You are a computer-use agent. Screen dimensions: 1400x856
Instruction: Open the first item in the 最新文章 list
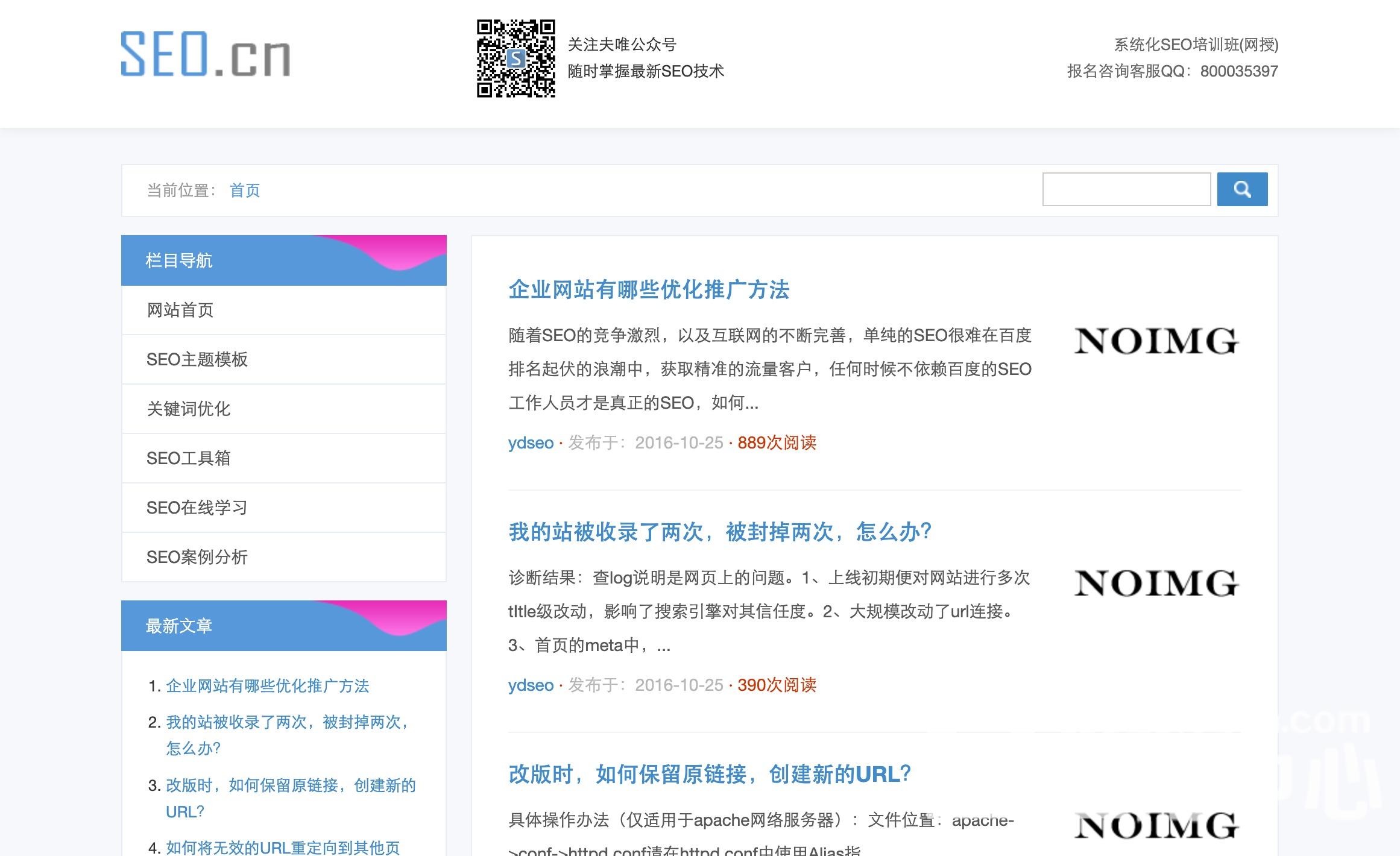tap(267, 686)
